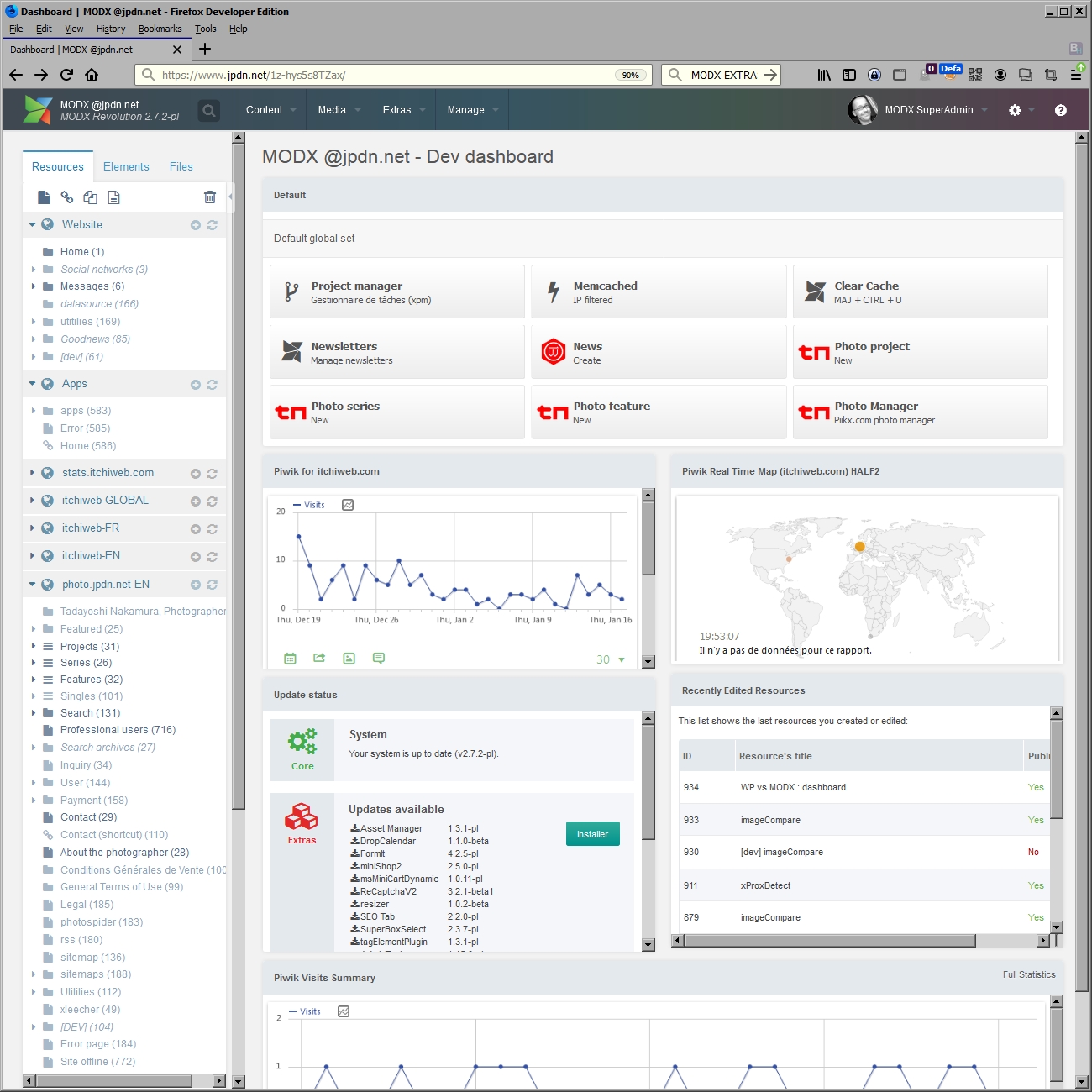
Task: Click the MODX EXTRA search field
Action: [722, 75]
